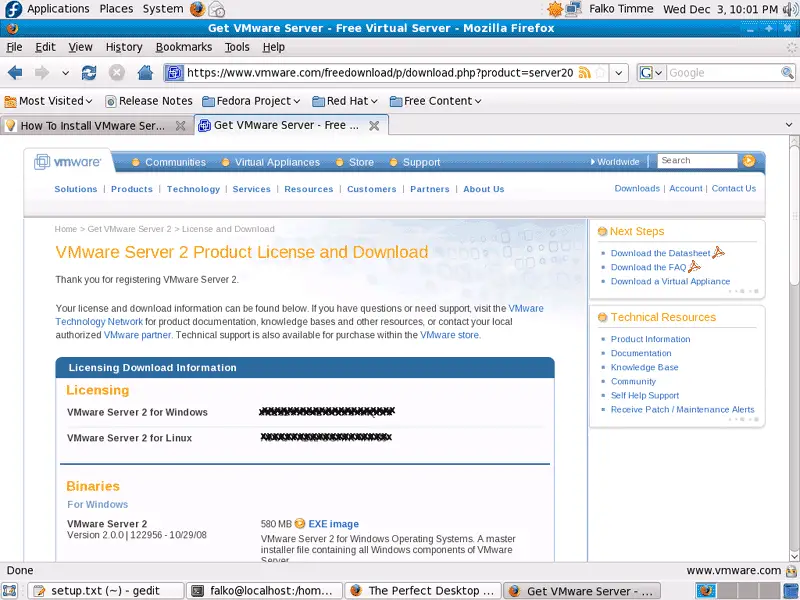Open the search engine selector dropdown
This screenshot has width=800, height=600.
point(651,73)
